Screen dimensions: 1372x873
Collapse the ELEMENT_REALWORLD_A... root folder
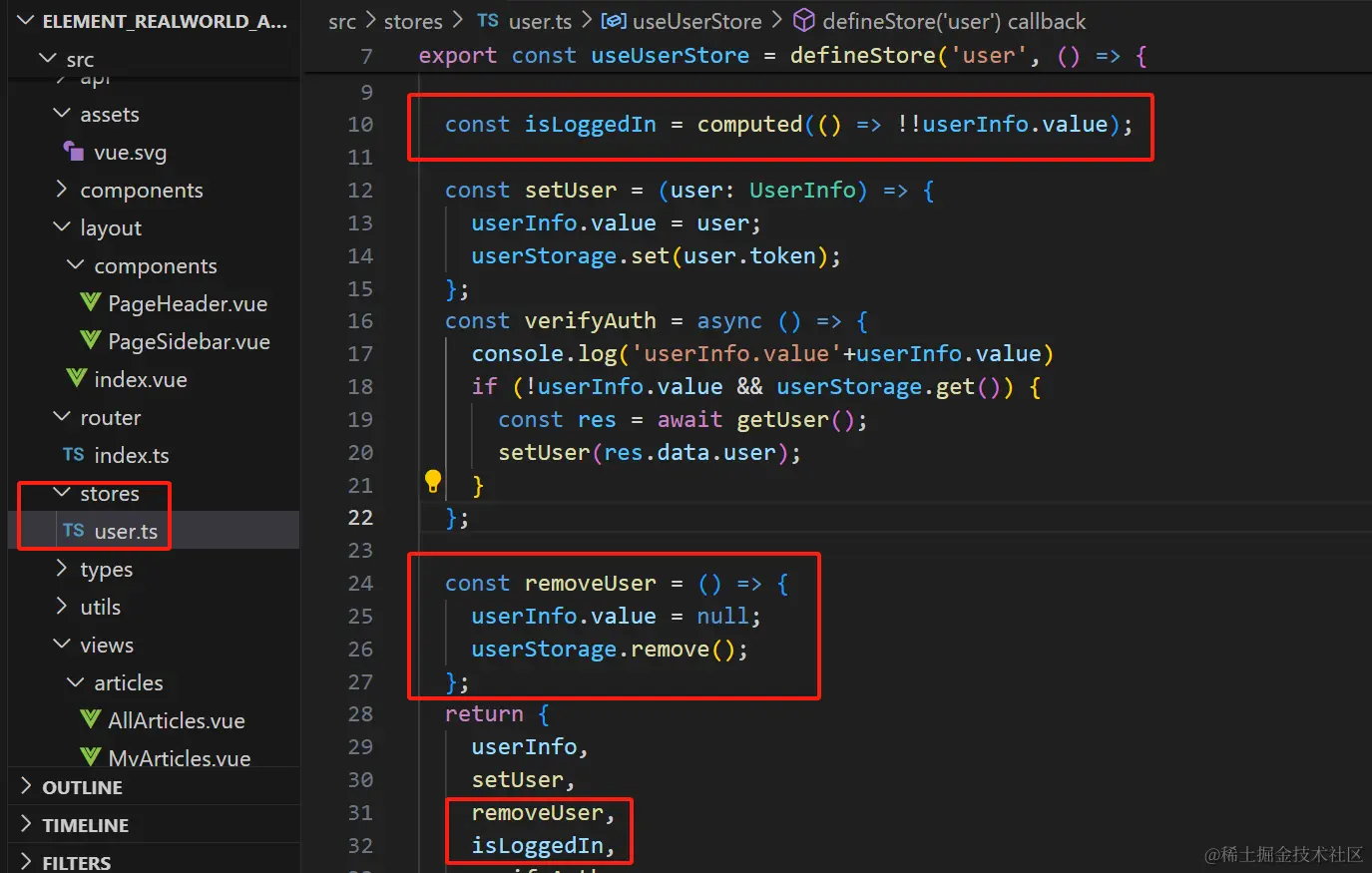tap(26, 21)
